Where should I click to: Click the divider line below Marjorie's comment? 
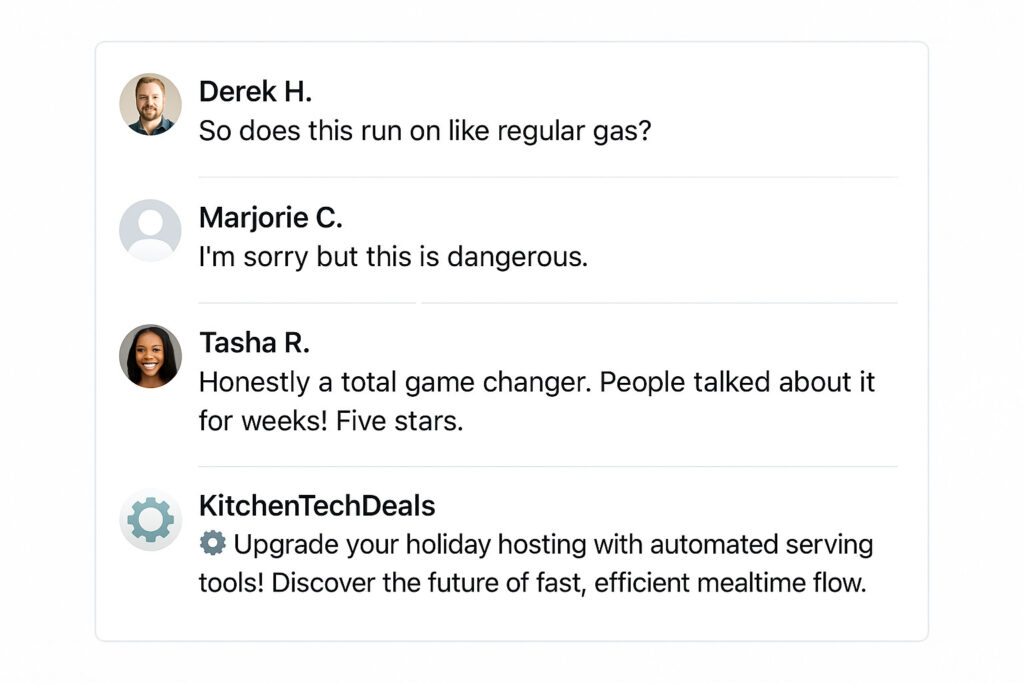click(547, 303)
